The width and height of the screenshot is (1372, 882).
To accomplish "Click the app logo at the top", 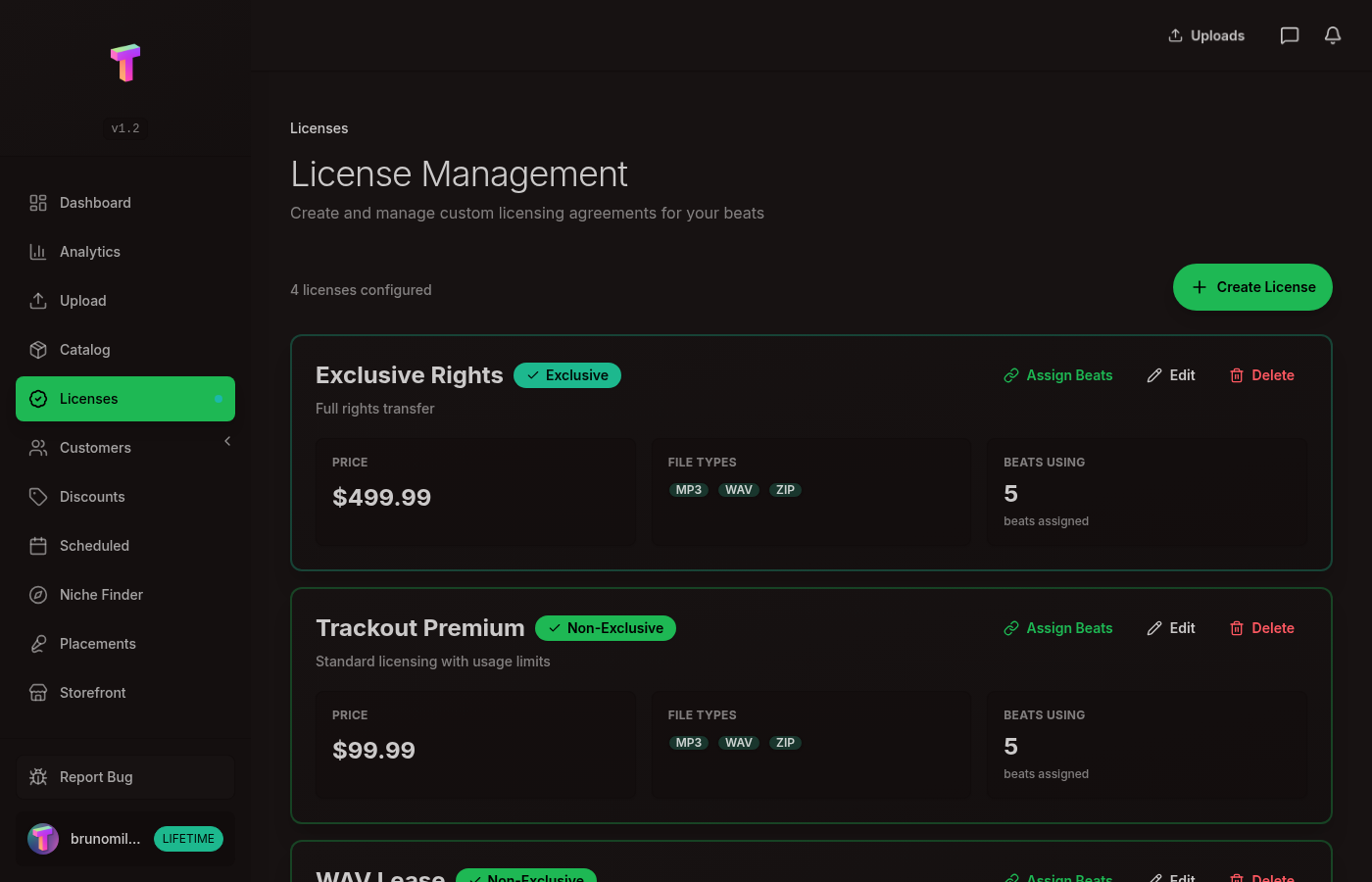I will (125, 63).
